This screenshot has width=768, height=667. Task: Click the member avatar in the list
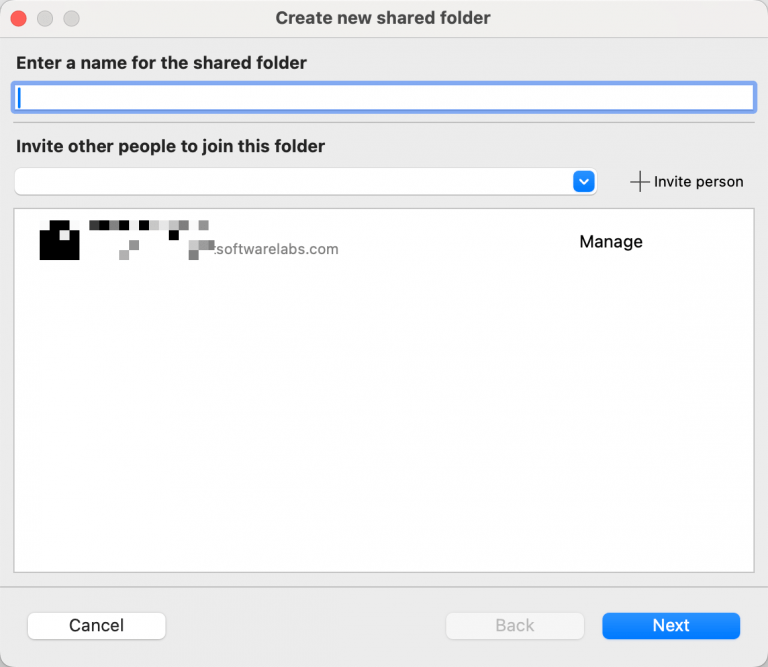59,240
